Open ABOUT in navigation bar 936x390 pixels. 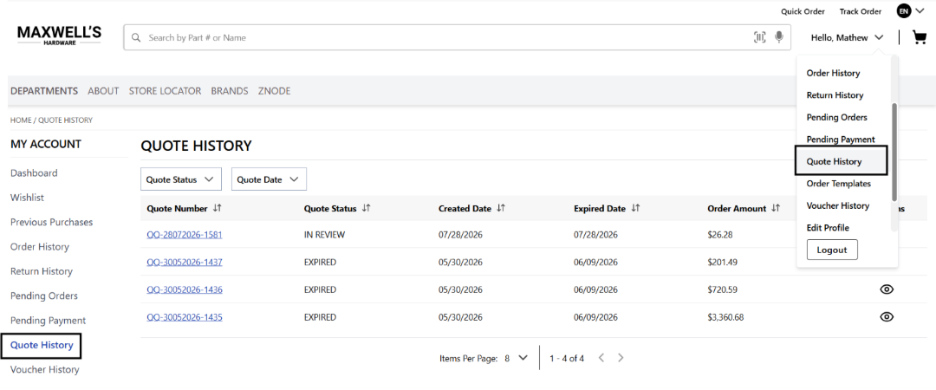click(x=103, y=91)
